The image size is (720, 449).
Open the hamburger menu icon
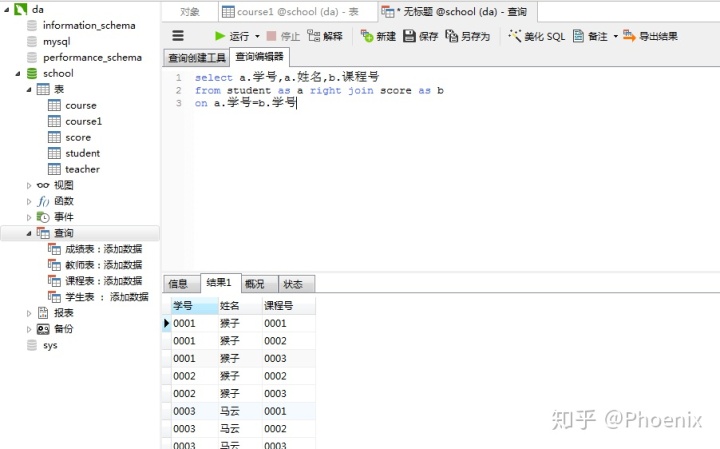click(x=178, y=35)
